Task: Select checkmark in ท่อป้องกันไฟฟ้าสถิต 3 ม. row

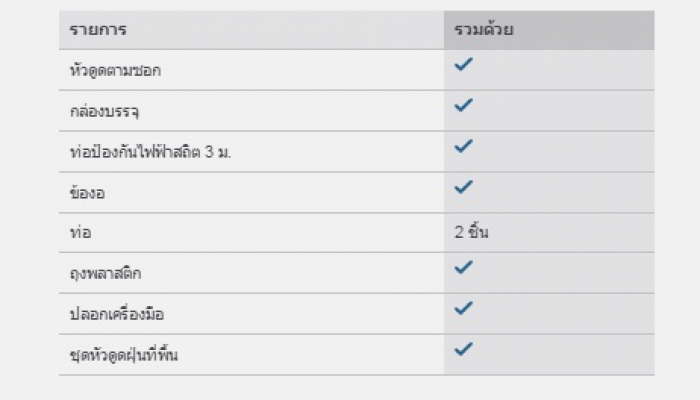Action: point(463,146)
